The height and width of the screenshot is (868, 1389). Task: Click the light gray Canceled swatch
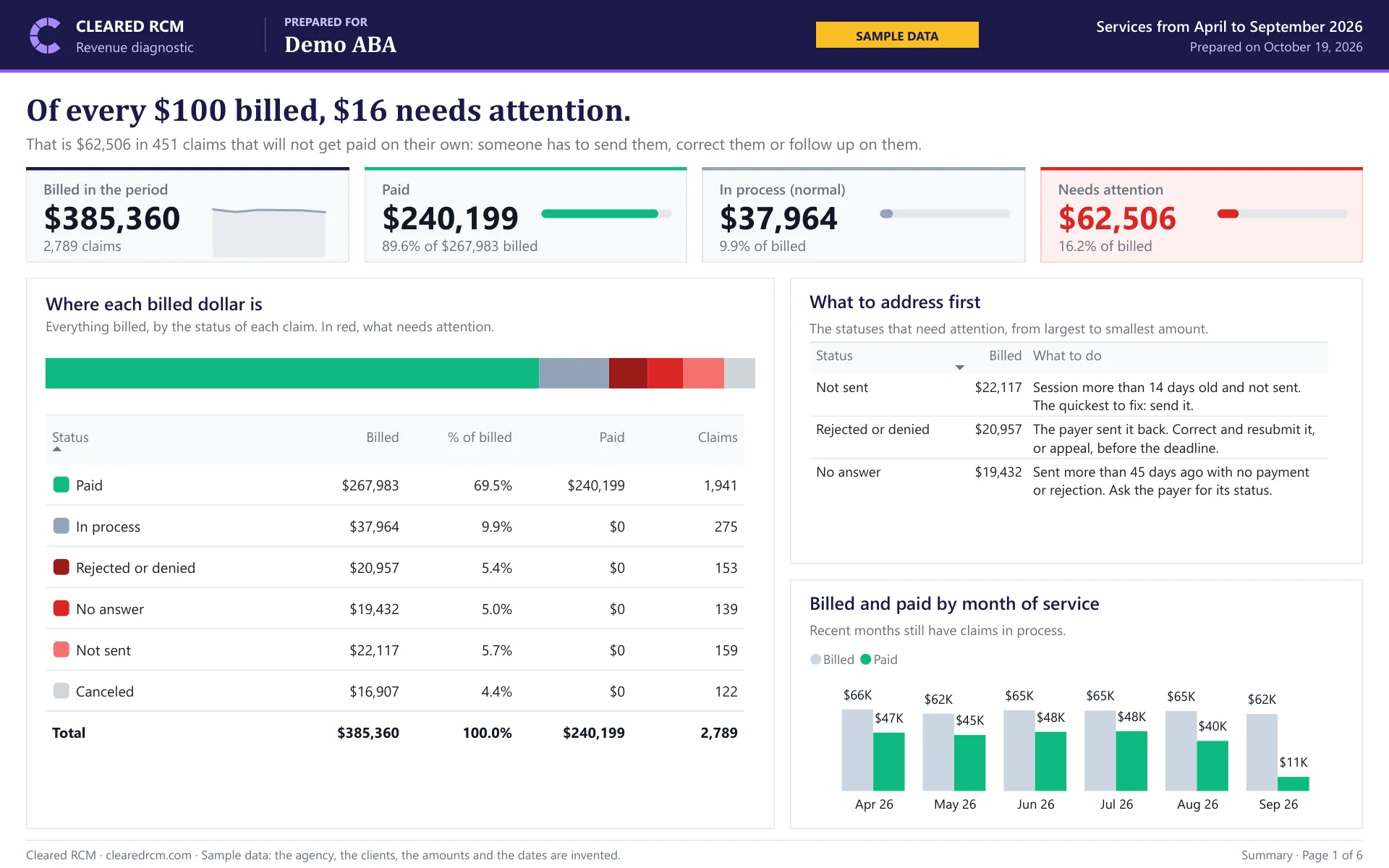coord(61,691)
